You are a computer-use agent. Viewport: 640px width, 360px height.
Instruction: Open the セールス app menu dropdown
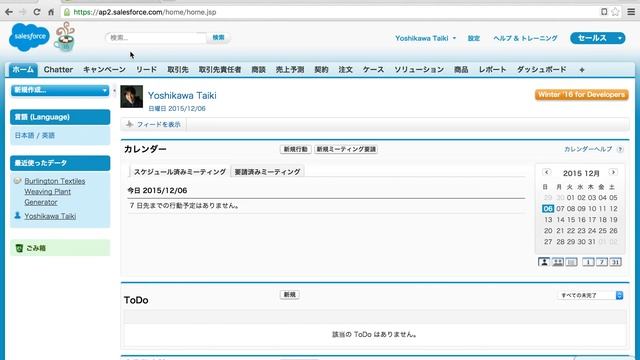(598, 38)
